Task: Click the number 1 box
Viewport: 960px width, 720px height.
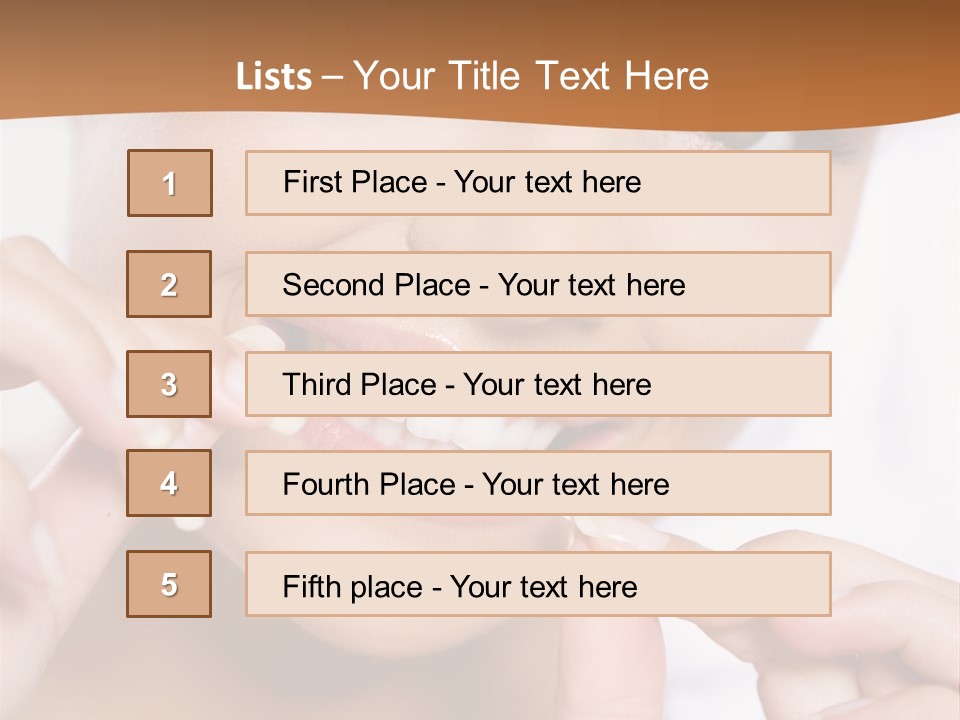Action: tap(170, 183)
